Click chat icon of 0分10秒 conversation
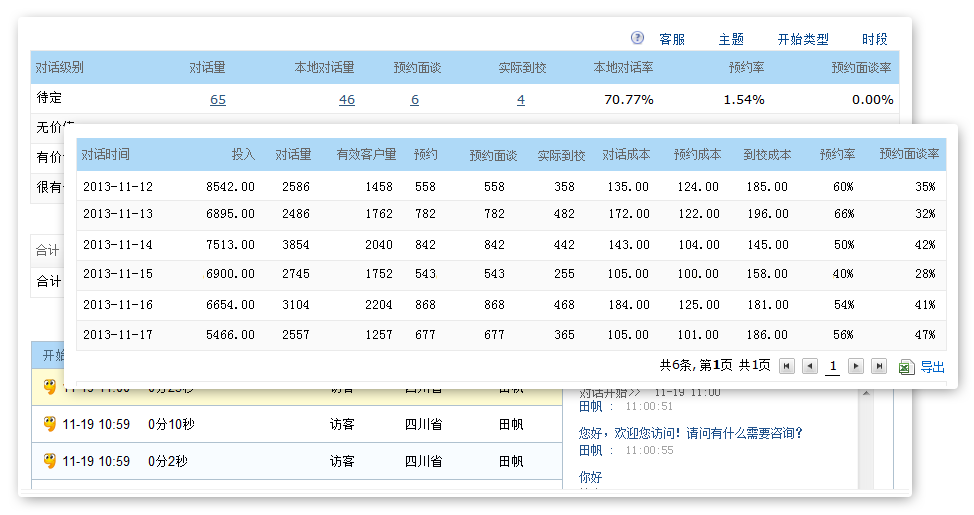The image size is (974, 515). coord(49,424)
